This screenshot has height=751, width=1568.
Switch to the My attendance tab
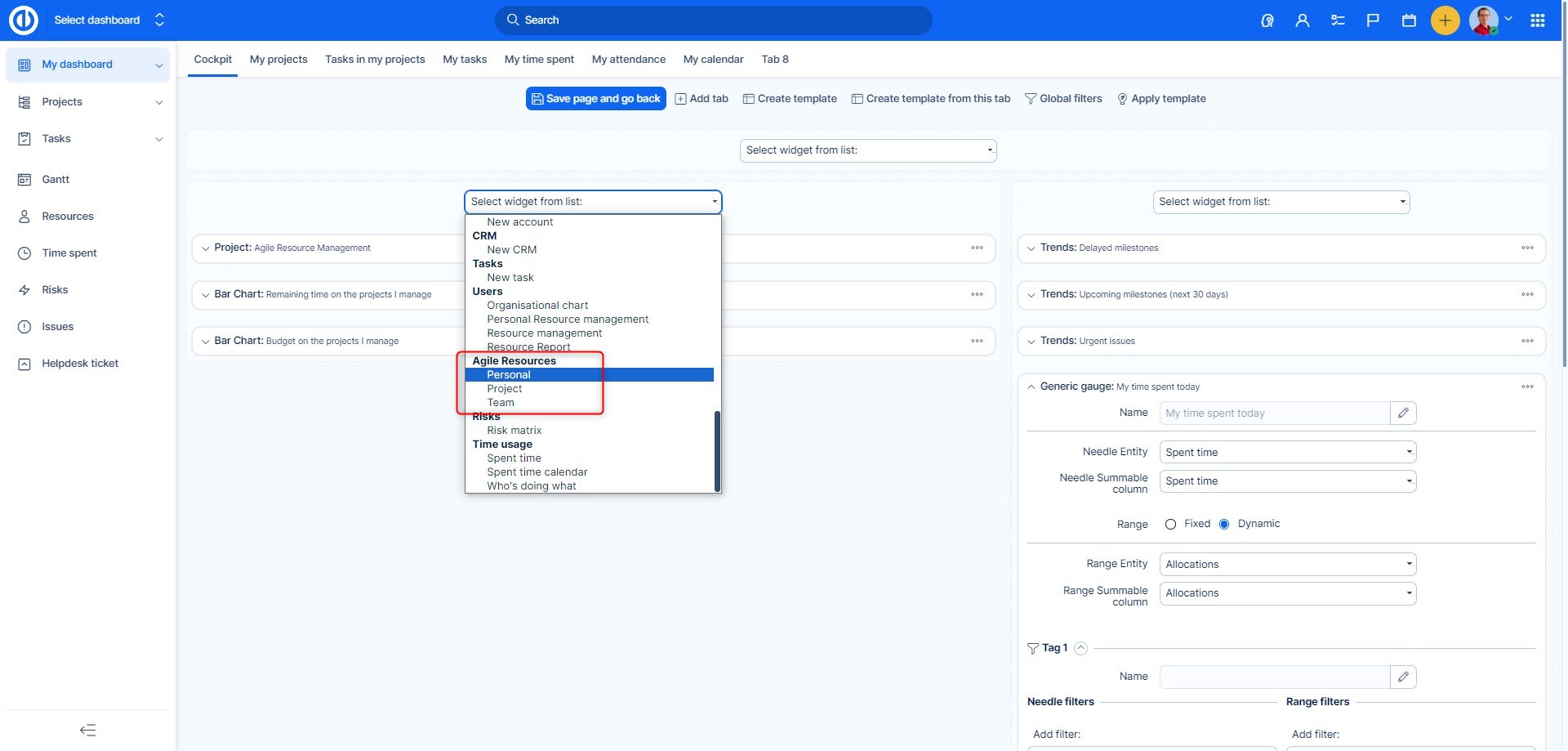point(628,60)
